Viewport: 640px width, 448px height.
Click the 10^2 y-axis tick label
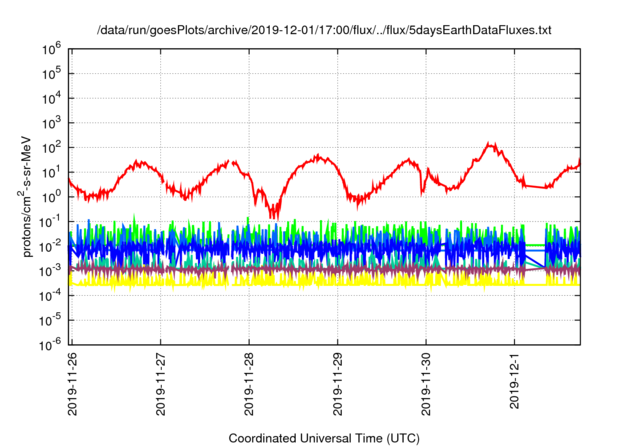point(51,148)
